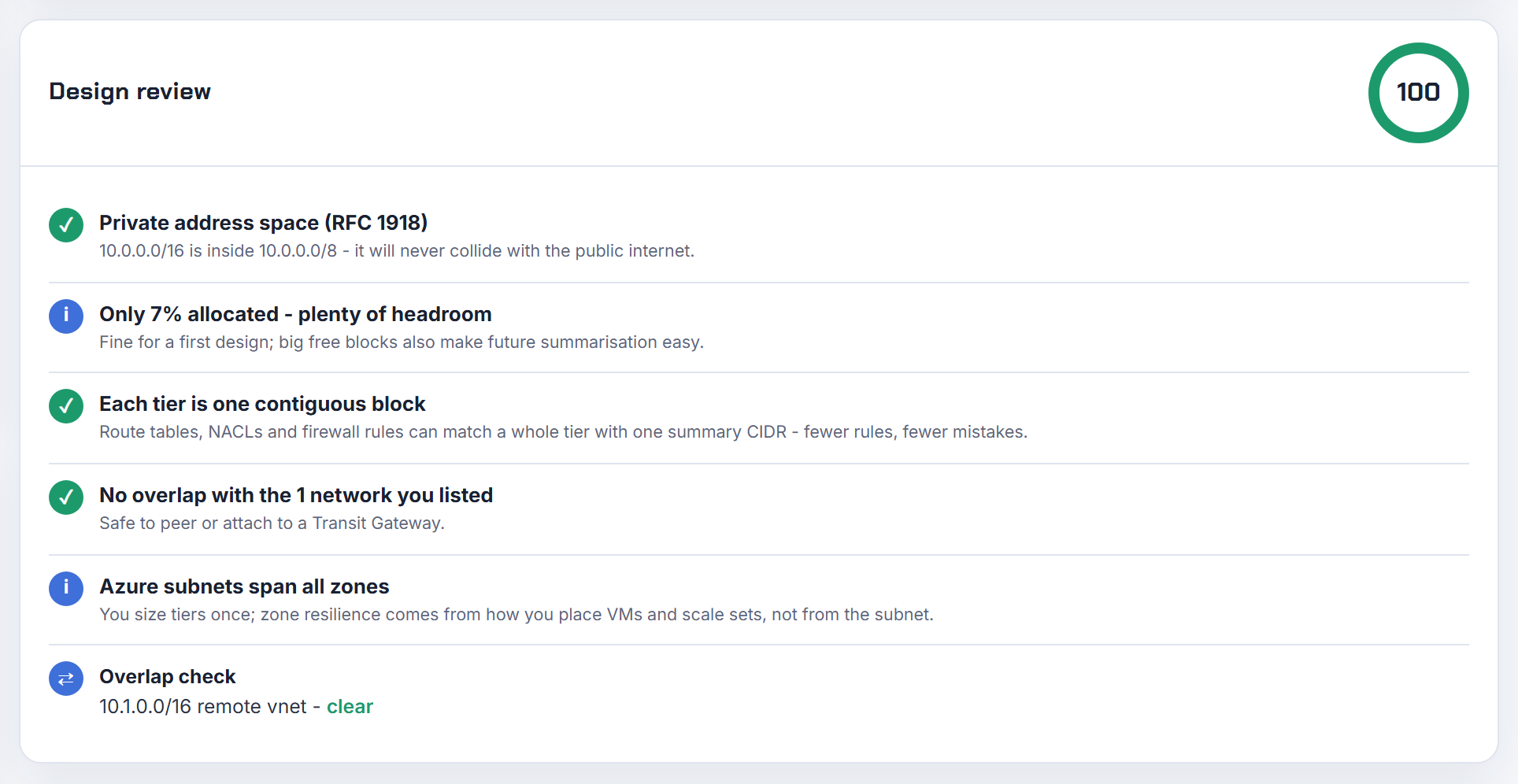The image size is (1518, 784).
Task: Click the swap arrows icon beside Overlap check
Action: point(66,679)
